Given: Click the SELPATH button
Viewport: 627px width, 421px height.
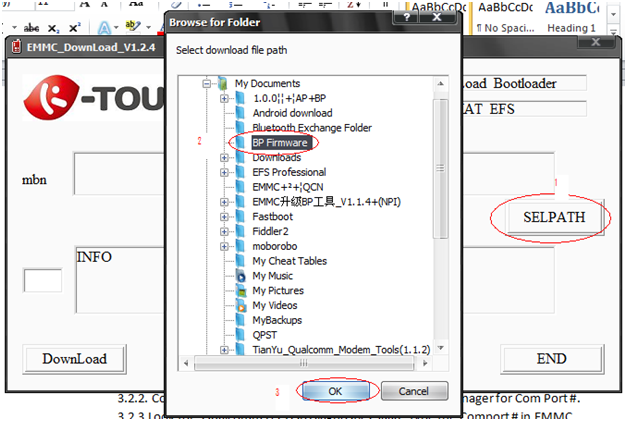Looking at the screenshot, I should click(x=554, y=217).
